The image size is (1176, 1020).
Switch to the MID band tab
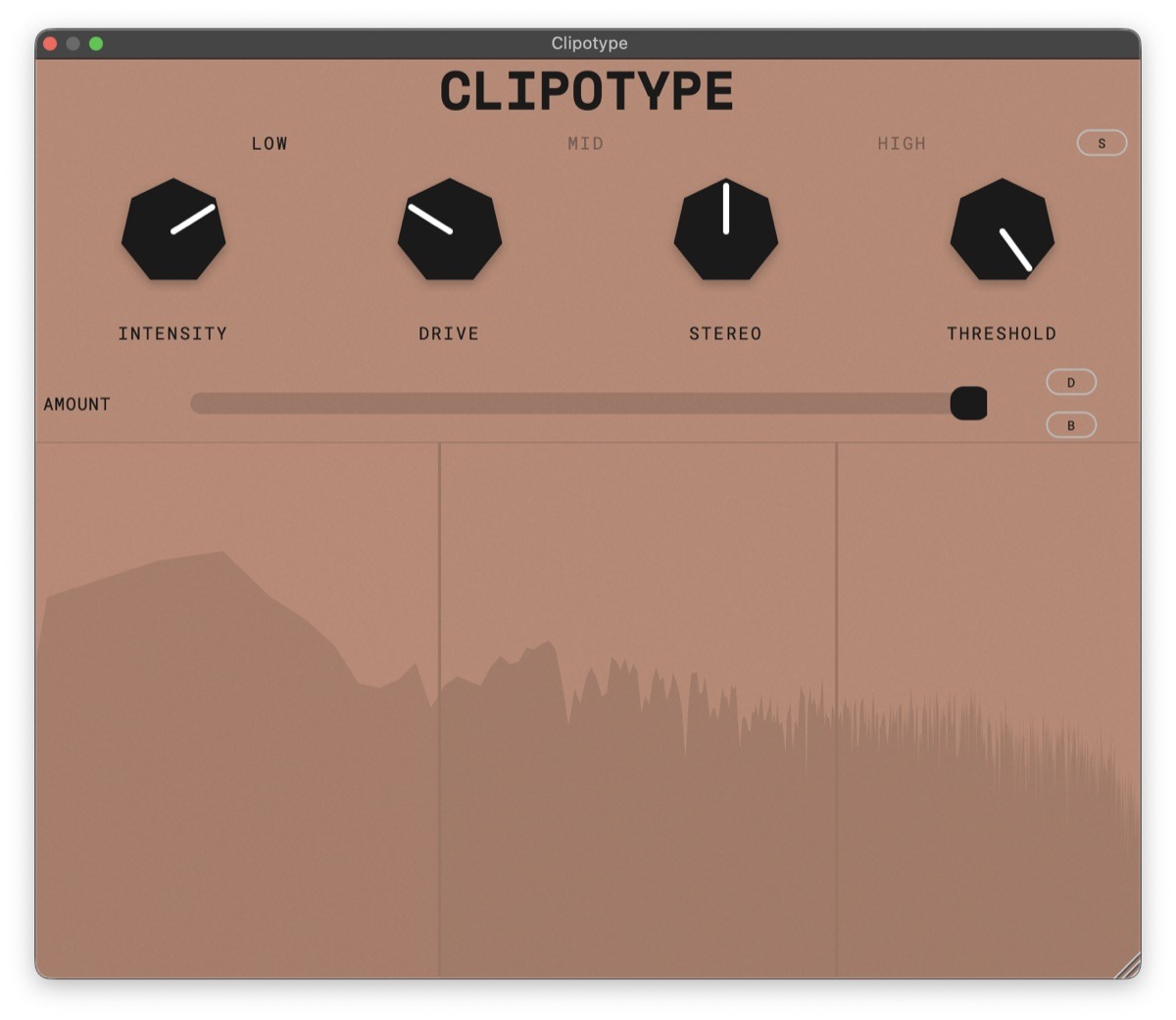click(586, 143)
